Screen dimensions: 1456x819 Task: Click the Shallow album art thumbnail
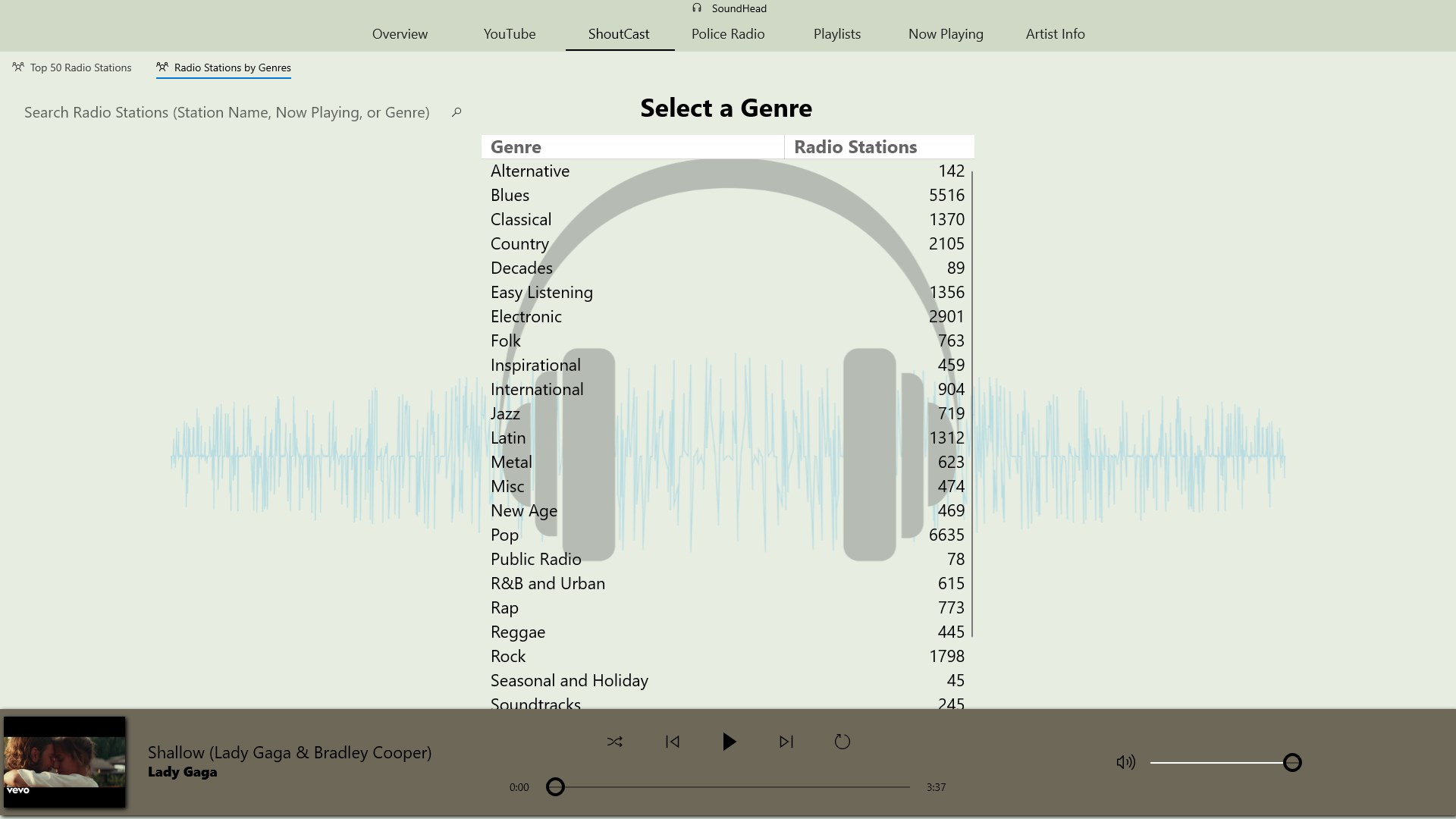click(x=64, y=761)
